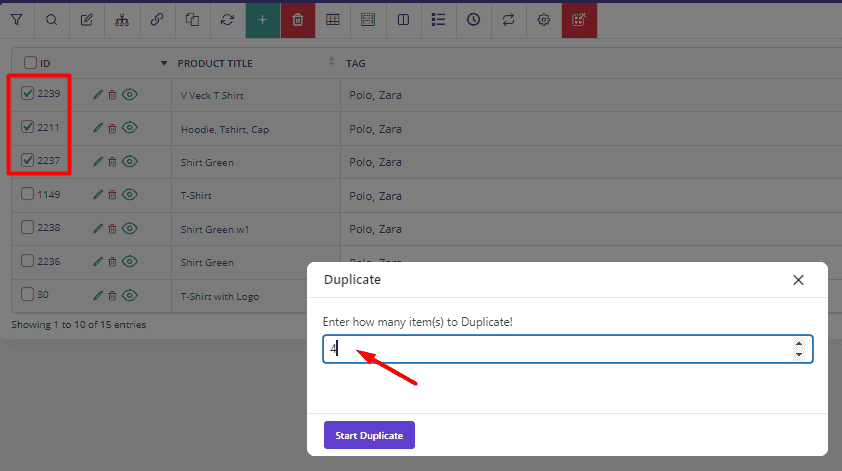Delete product 2211 with trash icon
The height and width of the screenshot is (471, 842).
point(112,128)
